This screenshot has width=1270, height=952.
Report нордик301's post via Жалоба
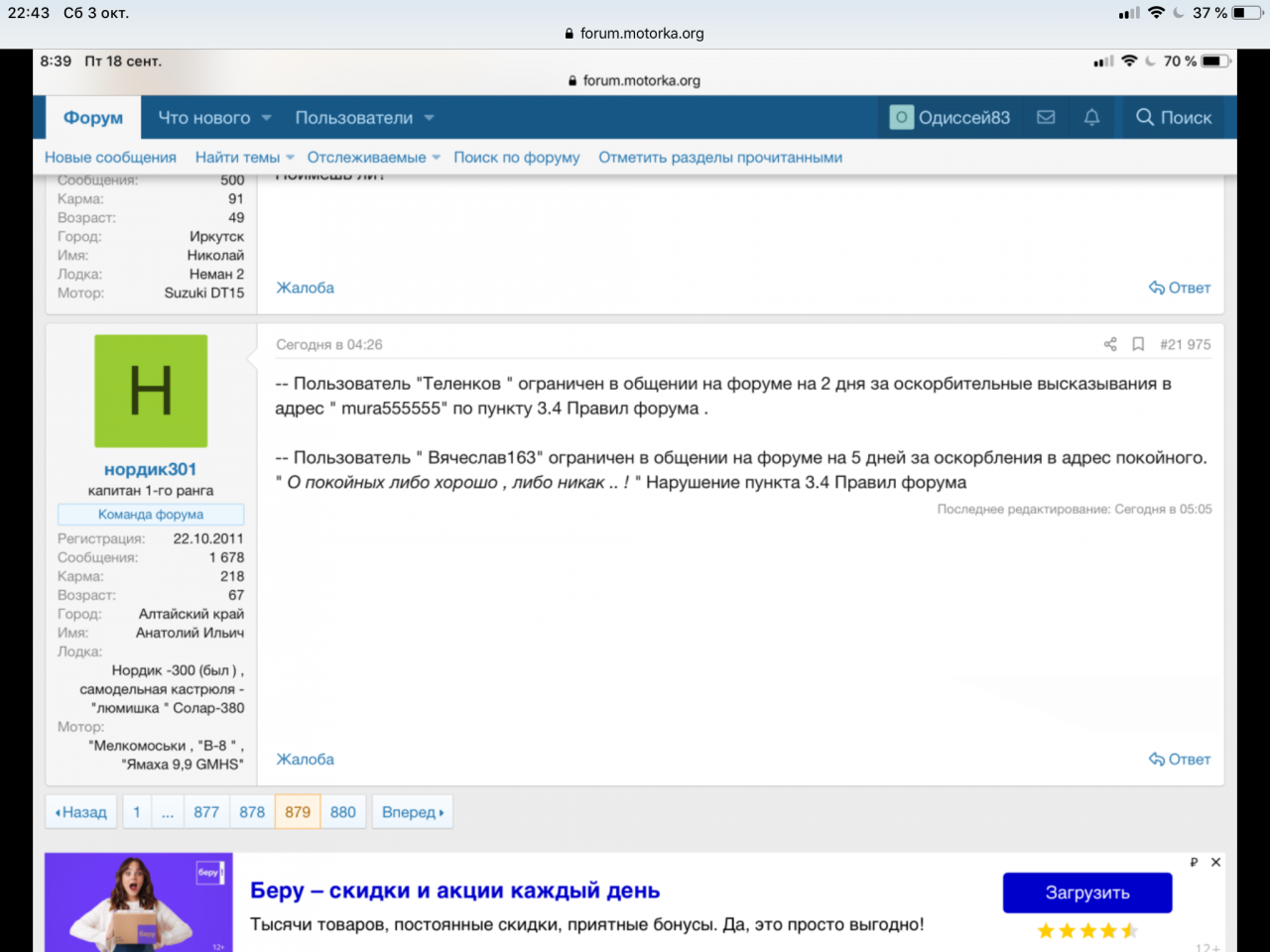pyautogui.click(x=305, y=760)
